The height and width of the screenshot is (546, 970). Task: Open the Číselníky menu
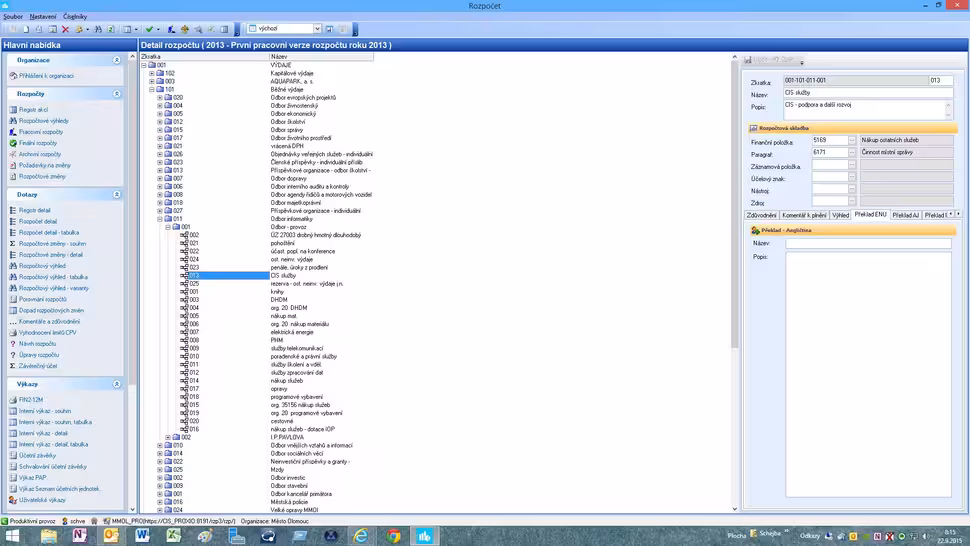[75, 16]
